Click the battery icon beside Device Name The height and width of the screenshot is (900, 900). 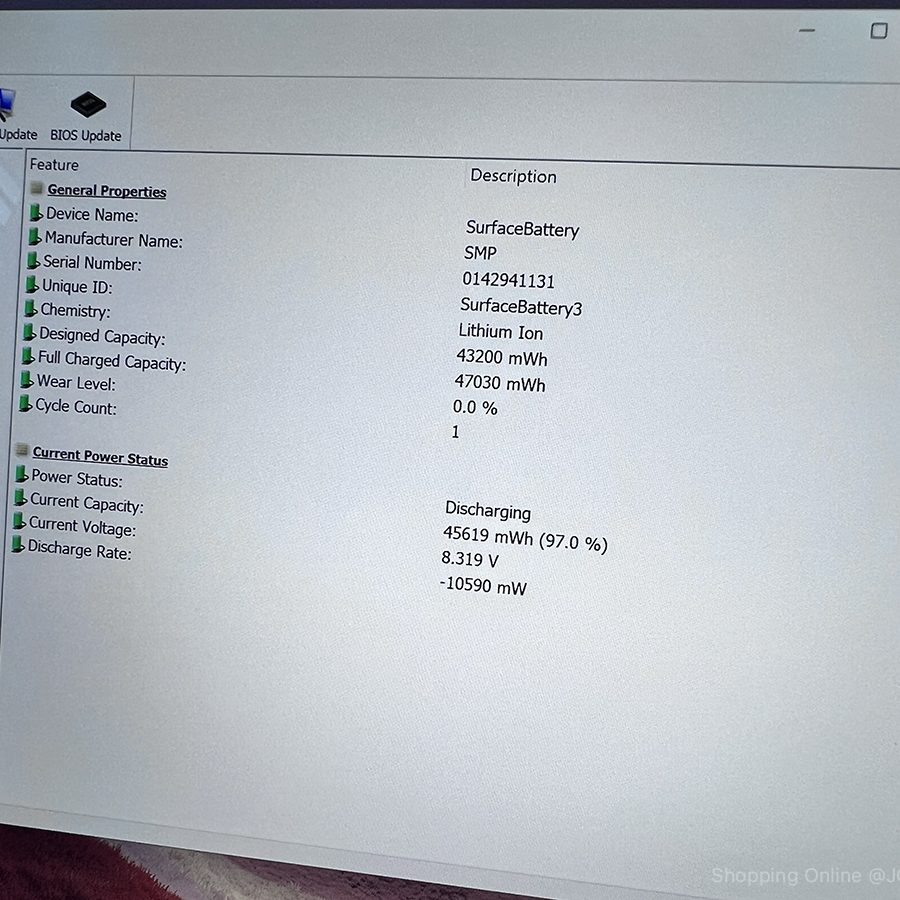coord(36,212)
